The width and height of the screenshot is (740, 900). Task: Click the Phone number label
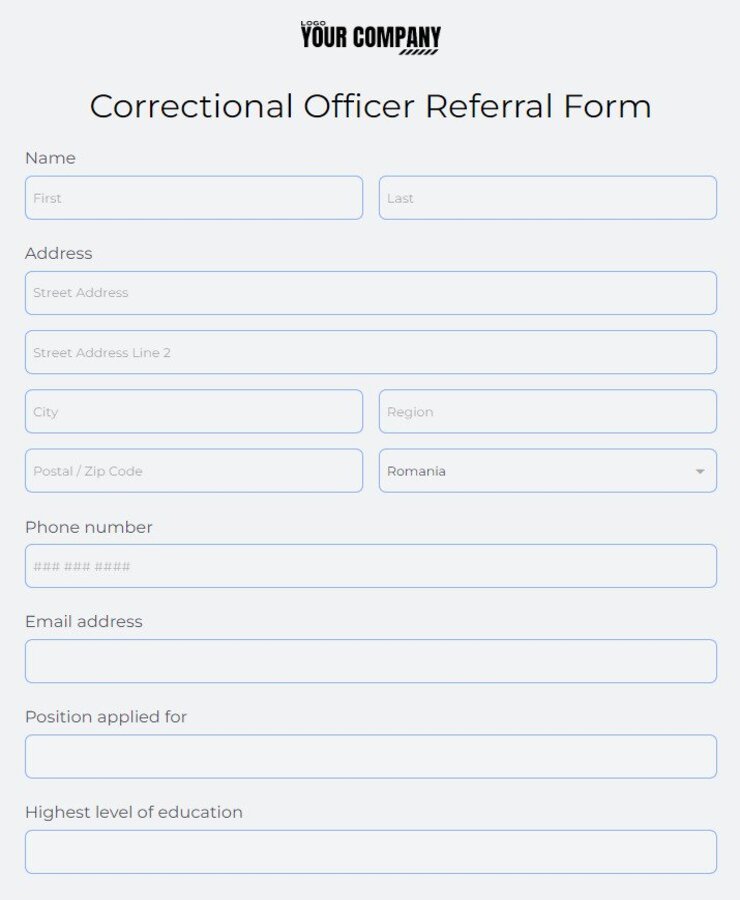(x=88, y=527)
